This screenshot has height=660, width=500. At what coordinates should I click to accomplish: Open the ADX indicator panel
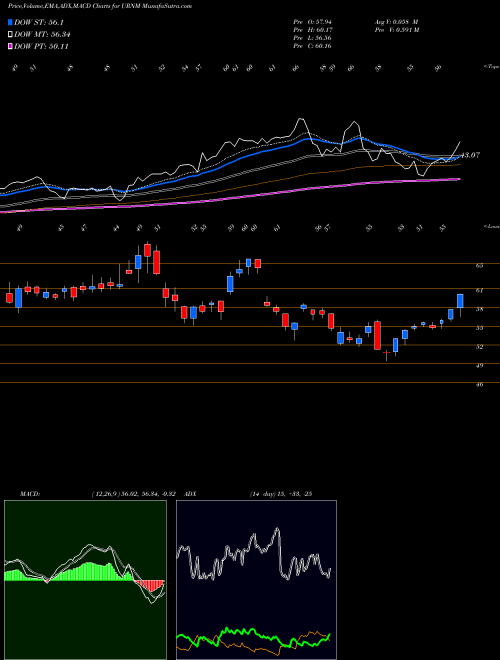[x=256, y=580]
